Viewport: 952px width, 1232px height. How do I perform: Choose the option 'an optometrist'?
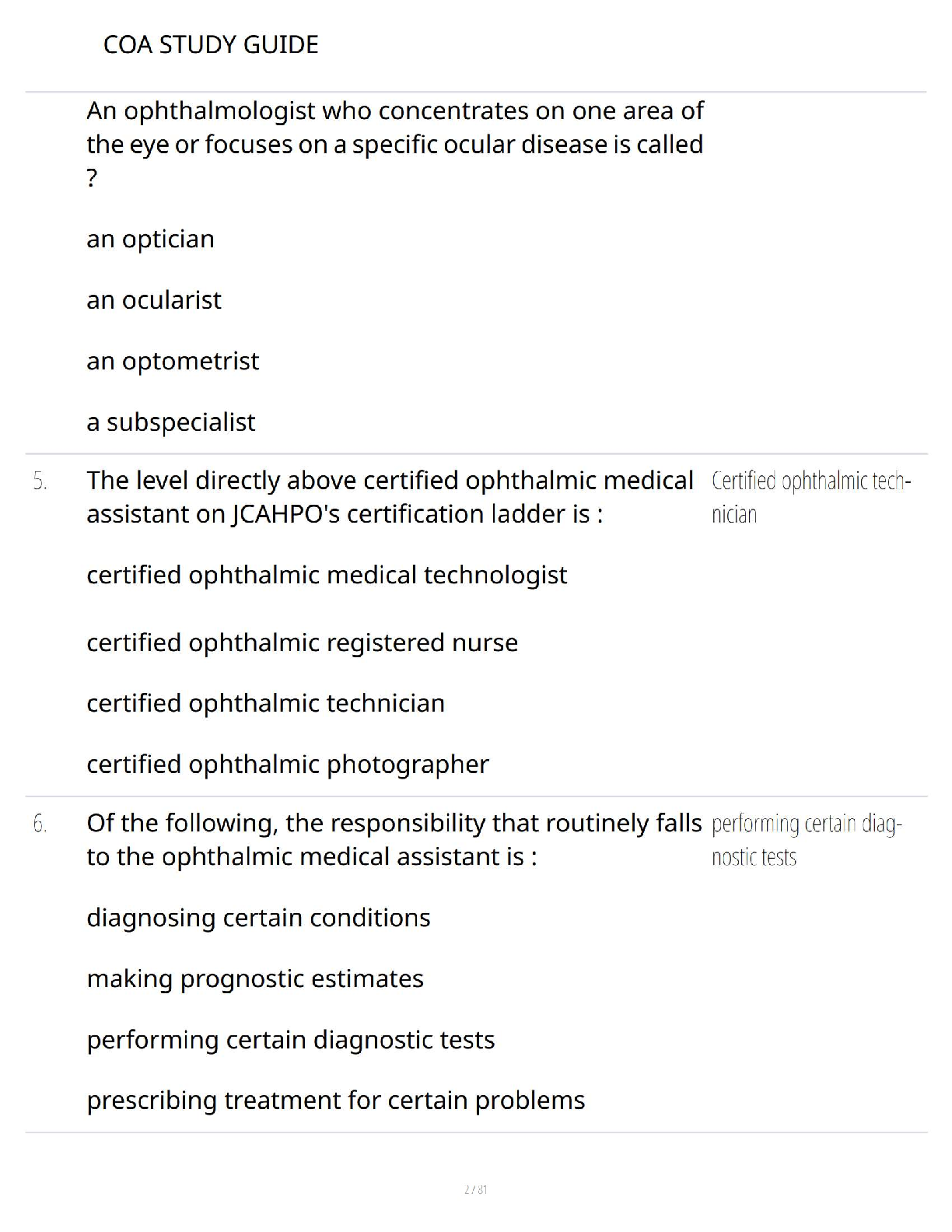pyautogui.click(x=173, y=361)
